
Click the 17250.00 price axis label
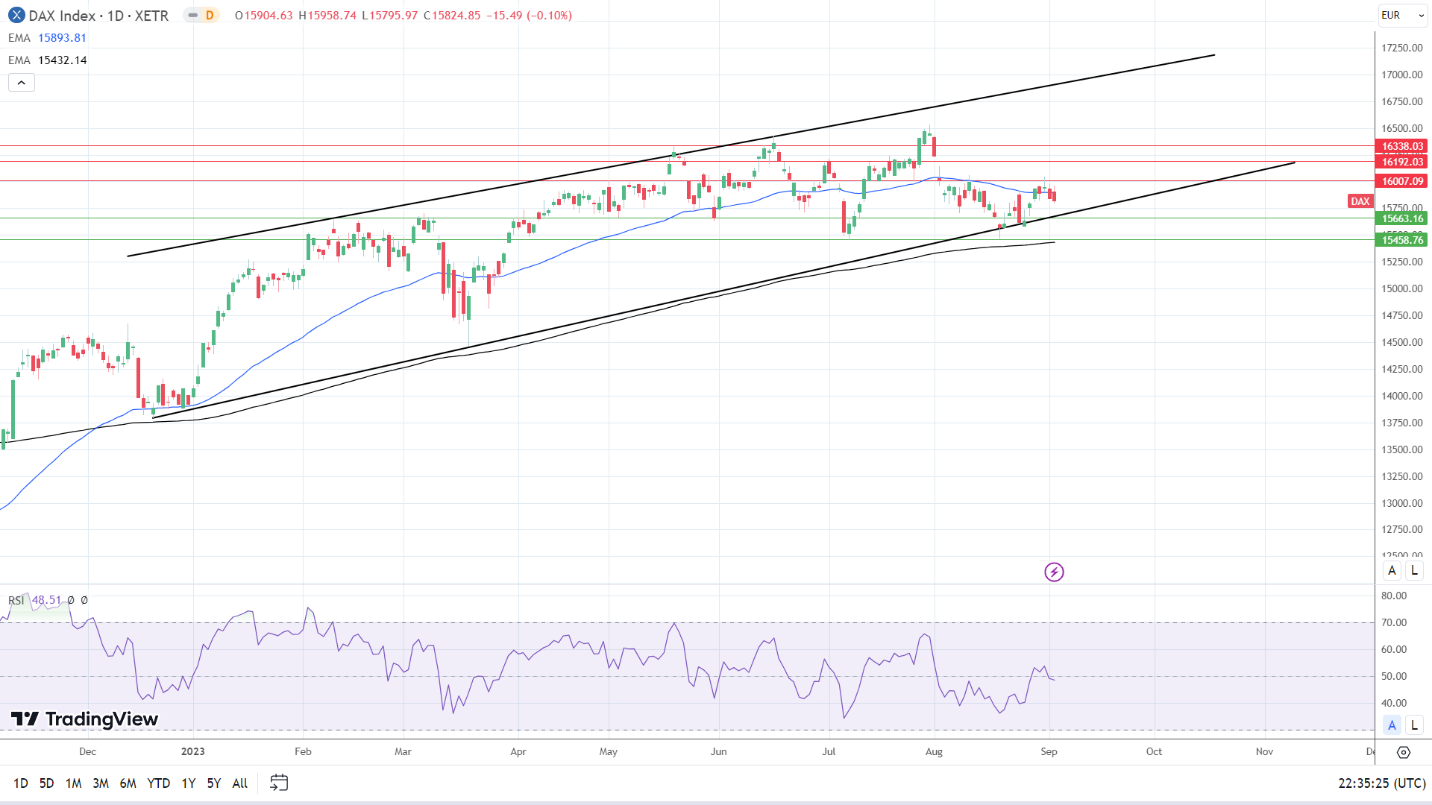pyautogui.click(x=1403, y=48)
